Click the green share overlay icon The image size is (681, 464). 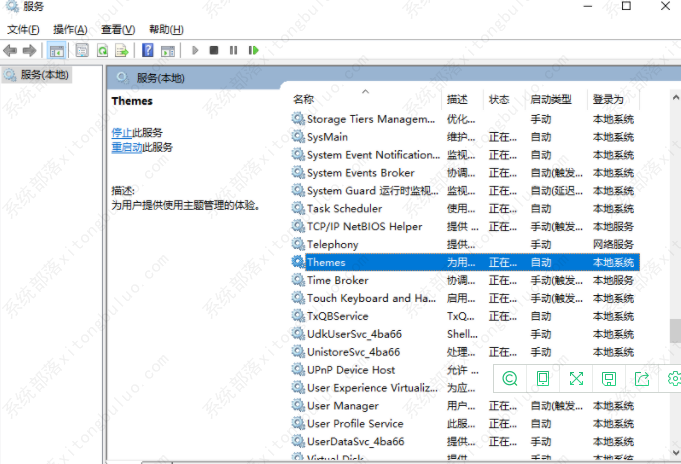[642, 378]
